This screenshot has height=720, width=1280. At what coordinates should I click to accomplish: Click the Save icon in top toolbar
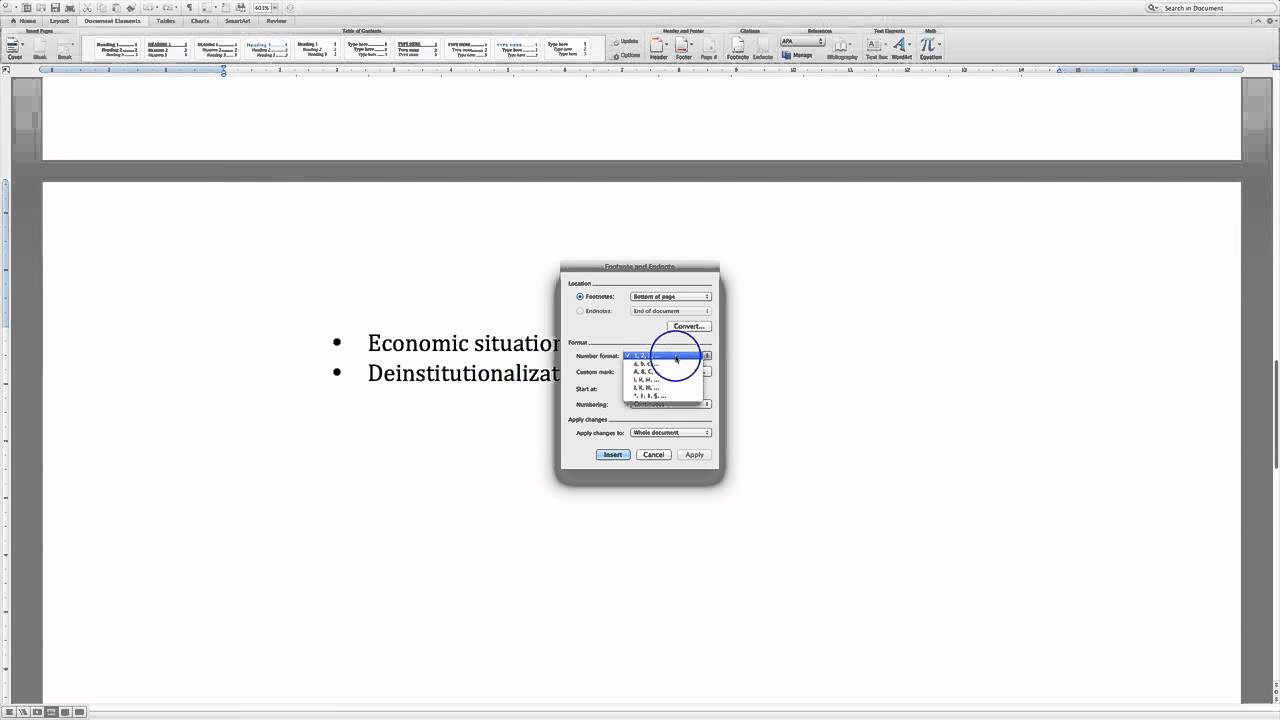pos(55,8)
